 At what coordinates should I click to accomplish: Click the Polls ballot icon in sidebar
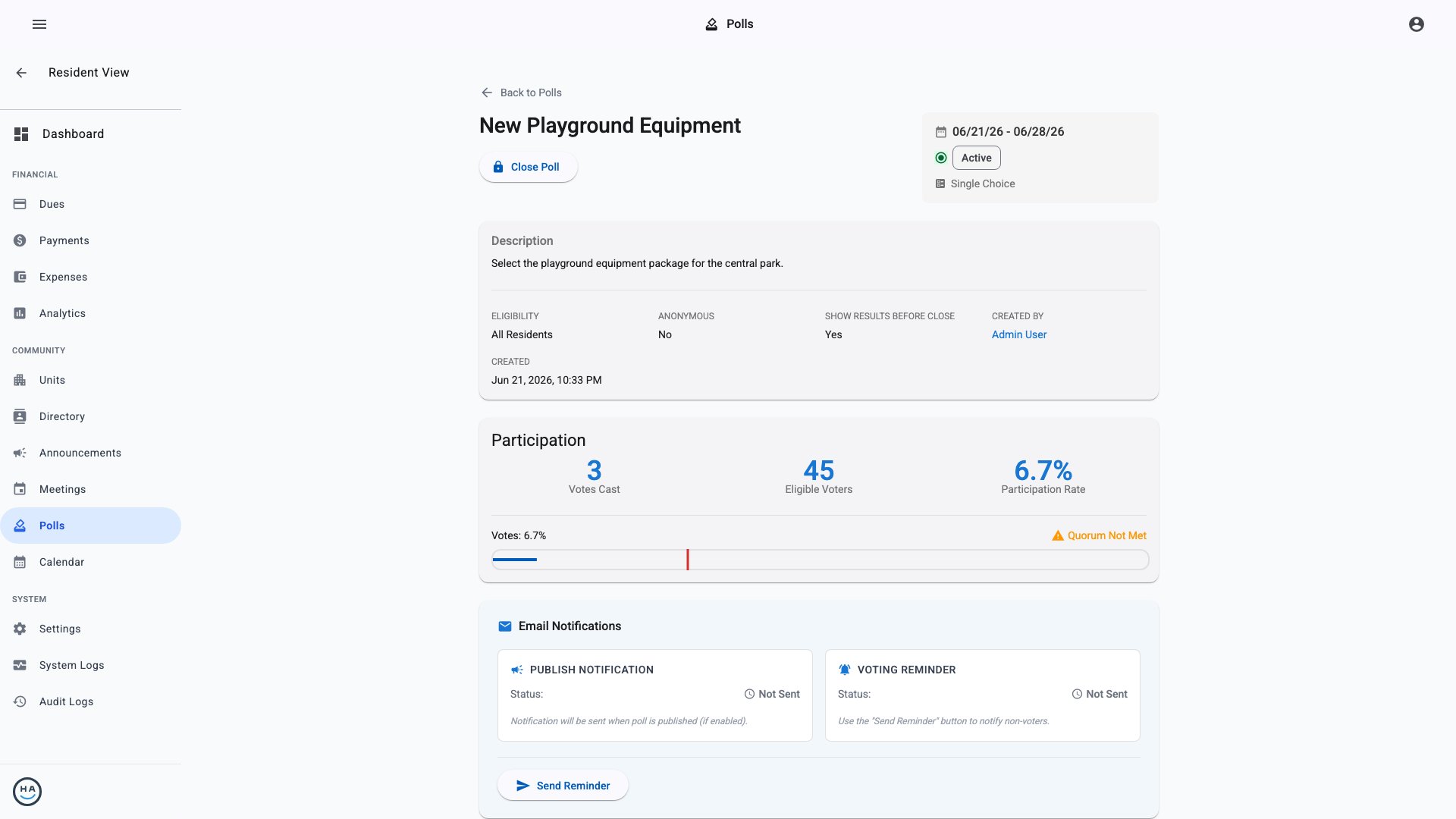click(x=20, y=526)
